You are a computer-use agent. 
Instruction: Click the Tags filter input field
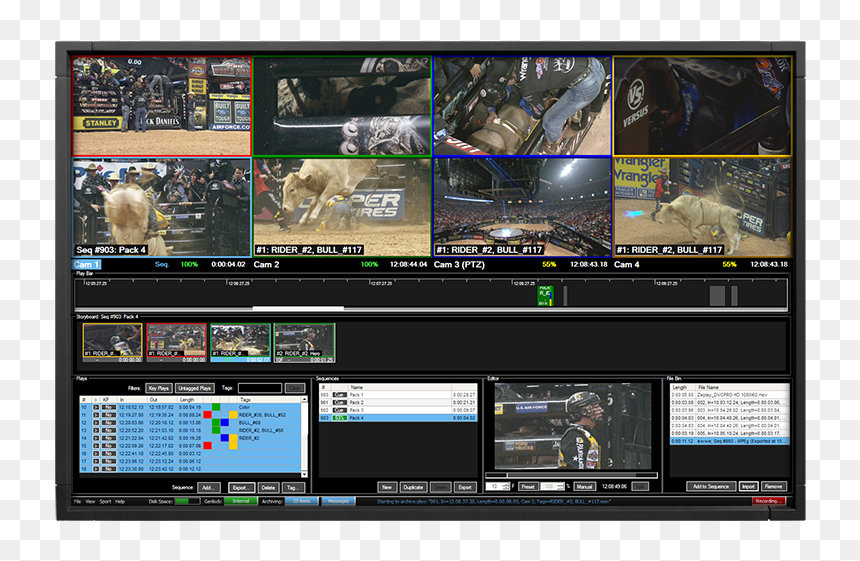tap(260, 388)
